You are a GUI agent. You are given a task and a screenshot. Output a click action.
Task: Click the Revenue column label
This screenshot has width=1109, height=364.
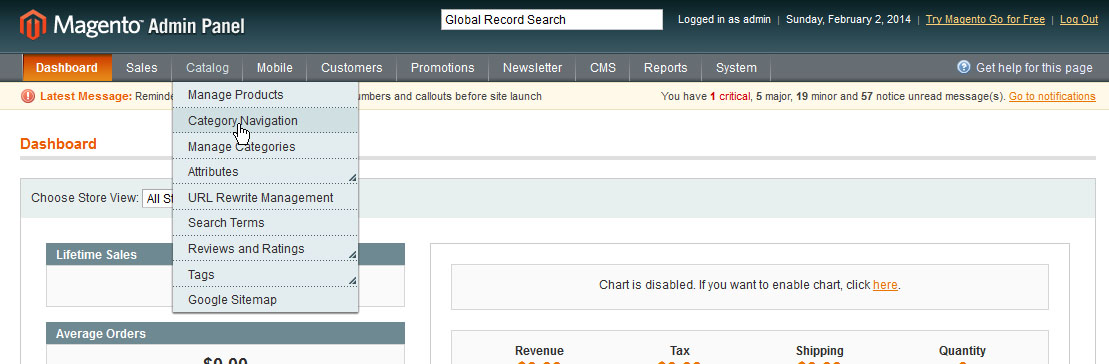539,351
